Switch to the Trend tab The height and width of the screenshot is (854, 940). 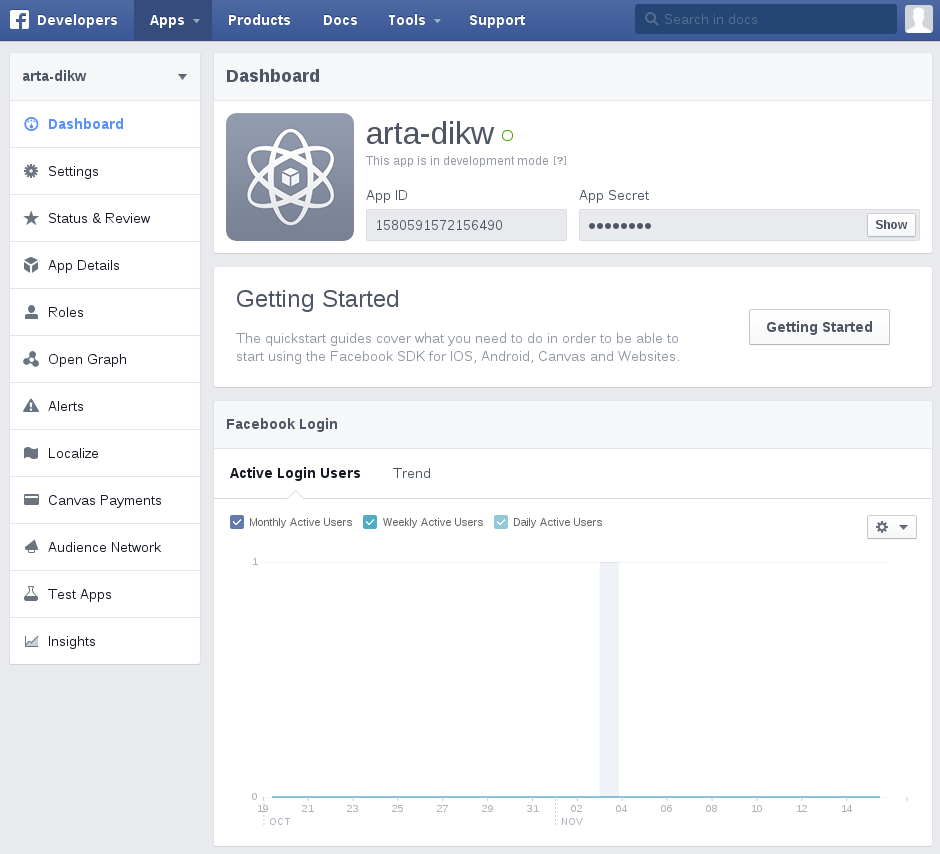pyautogui.click(x=411, y=473)
